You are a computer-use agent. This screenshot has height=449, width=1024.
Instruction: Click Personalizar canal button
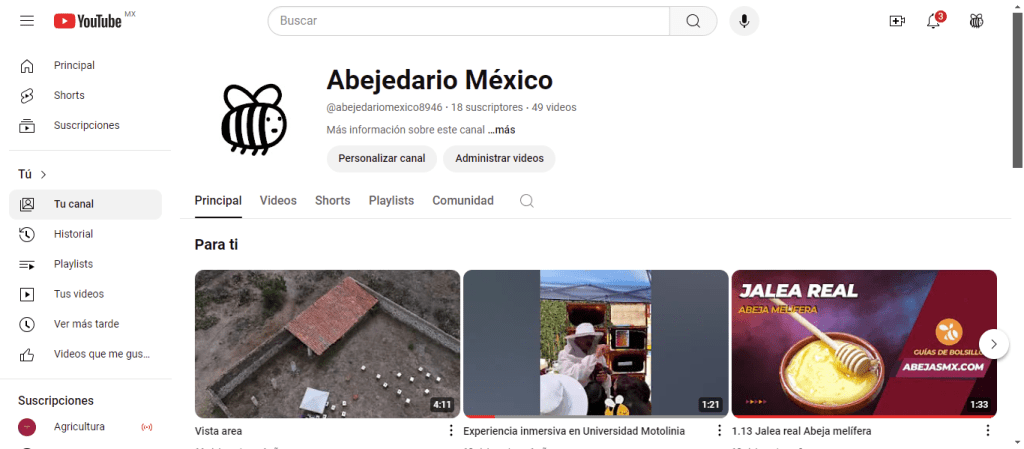[381, 158]
